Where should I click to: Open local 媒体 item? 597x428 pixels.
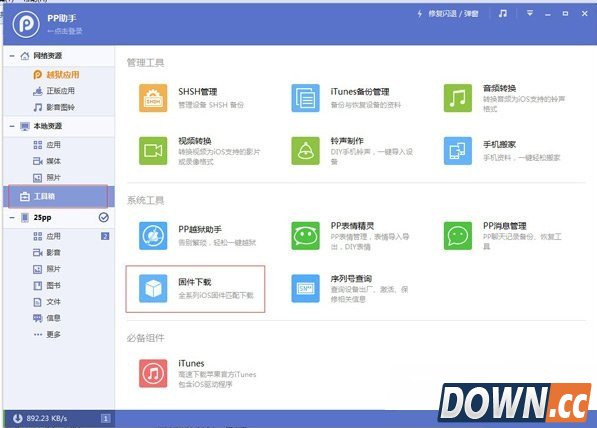47,161
